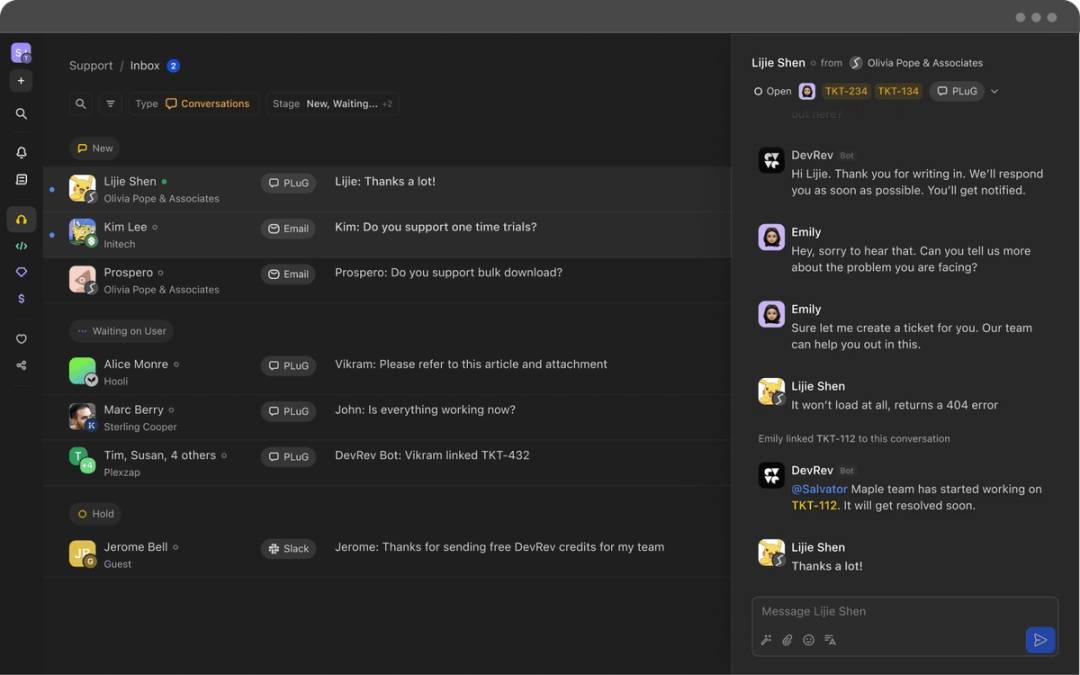1080x675 pixels.
Task: Open the filter icon next to search
Action: point(110,103)
